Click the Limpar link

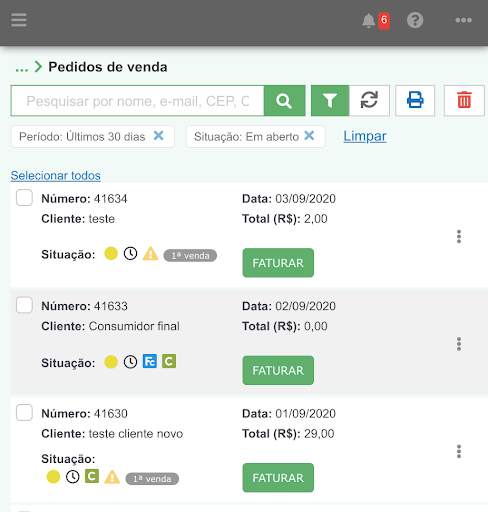tap(365, 136)
